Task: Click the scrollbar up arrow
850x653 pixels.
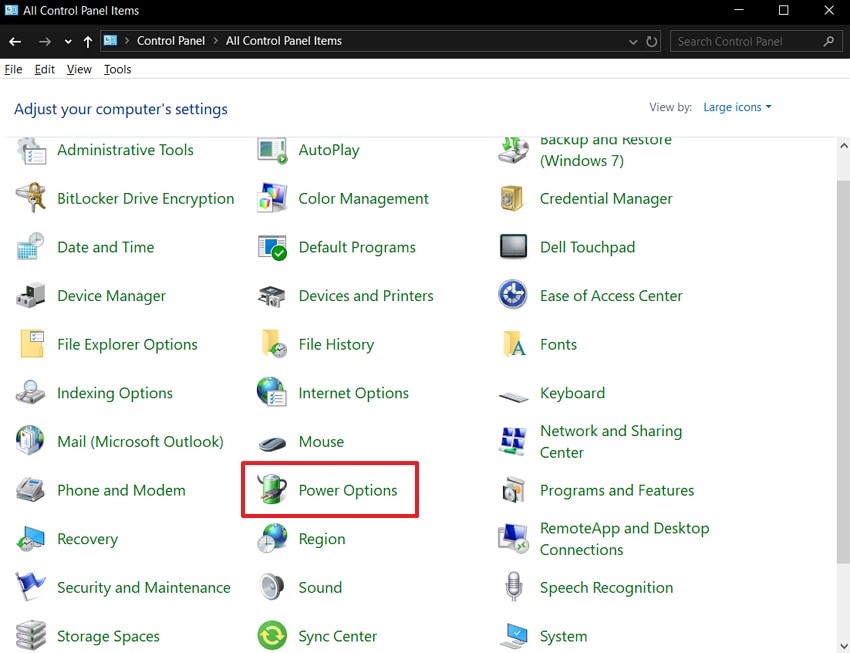Action: click(843, 146)
